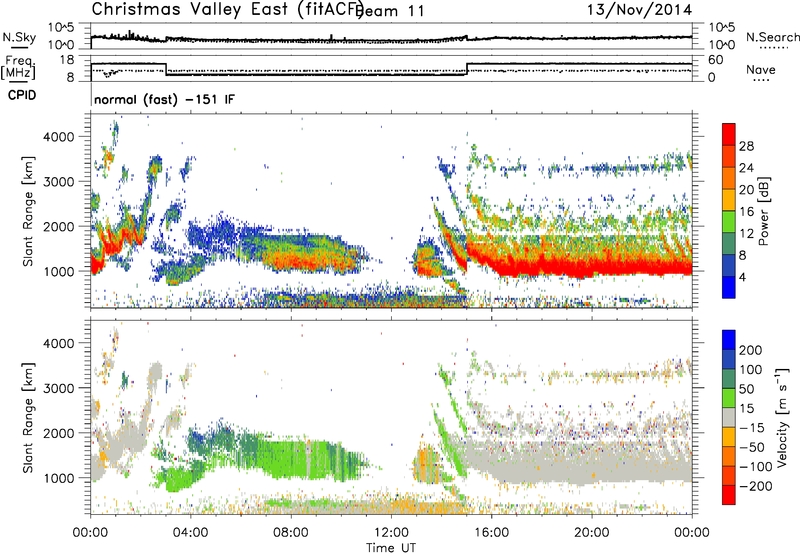Click the "28" Power colorbar value
Viewport: 800px width, 554px height.
pos(746,146)
